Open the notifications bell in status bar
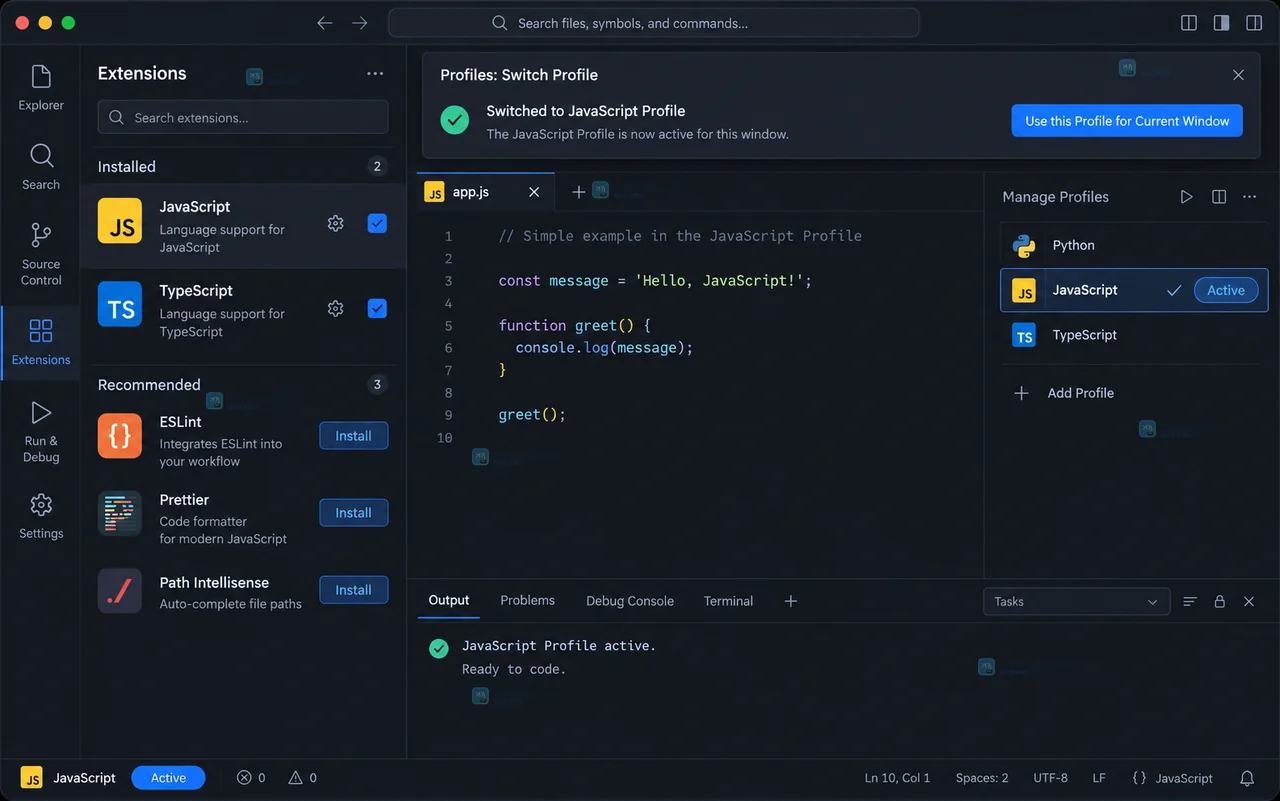 pyautogui.click(x=1247, y=778)
